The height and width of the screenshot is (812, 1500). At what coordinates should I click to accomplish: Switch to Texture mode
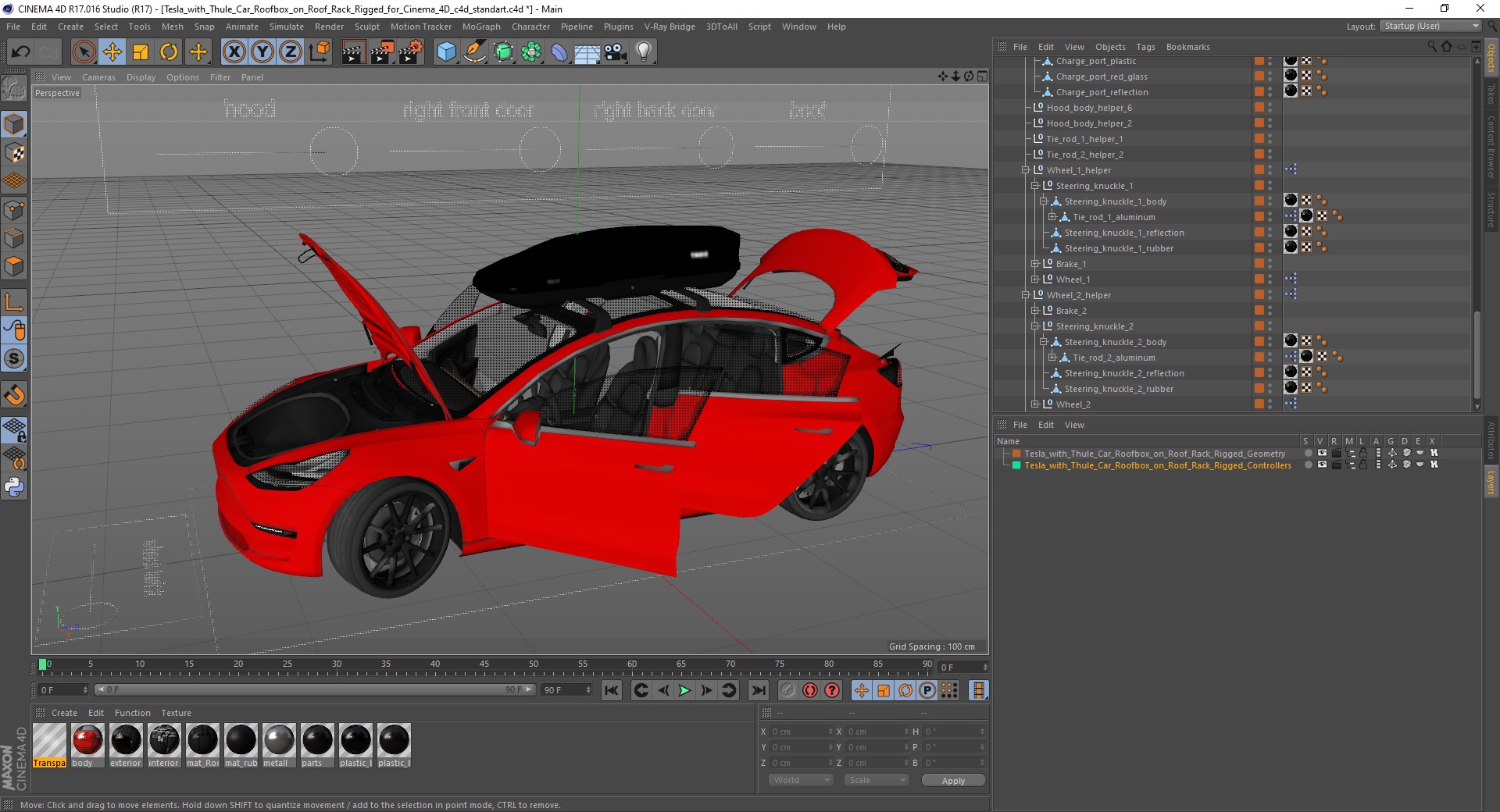[x=14, y=153]
